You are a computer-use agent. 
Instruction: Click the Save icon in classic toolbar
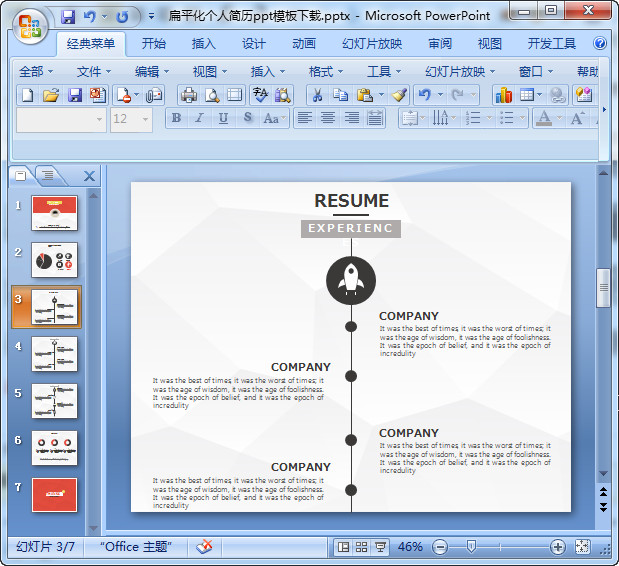click(x=75, y=95)
